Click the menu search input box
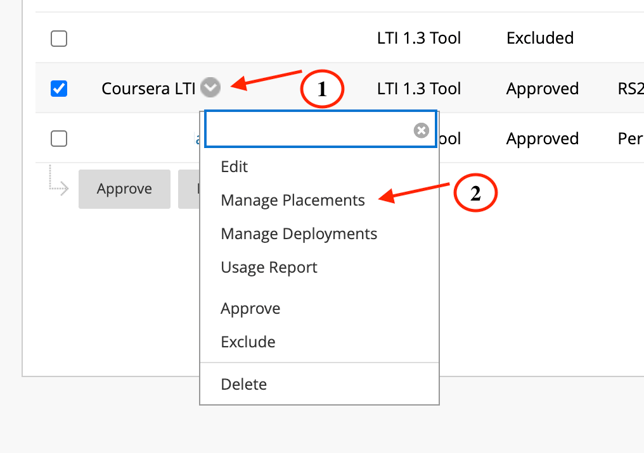 (x=320, y=129)
